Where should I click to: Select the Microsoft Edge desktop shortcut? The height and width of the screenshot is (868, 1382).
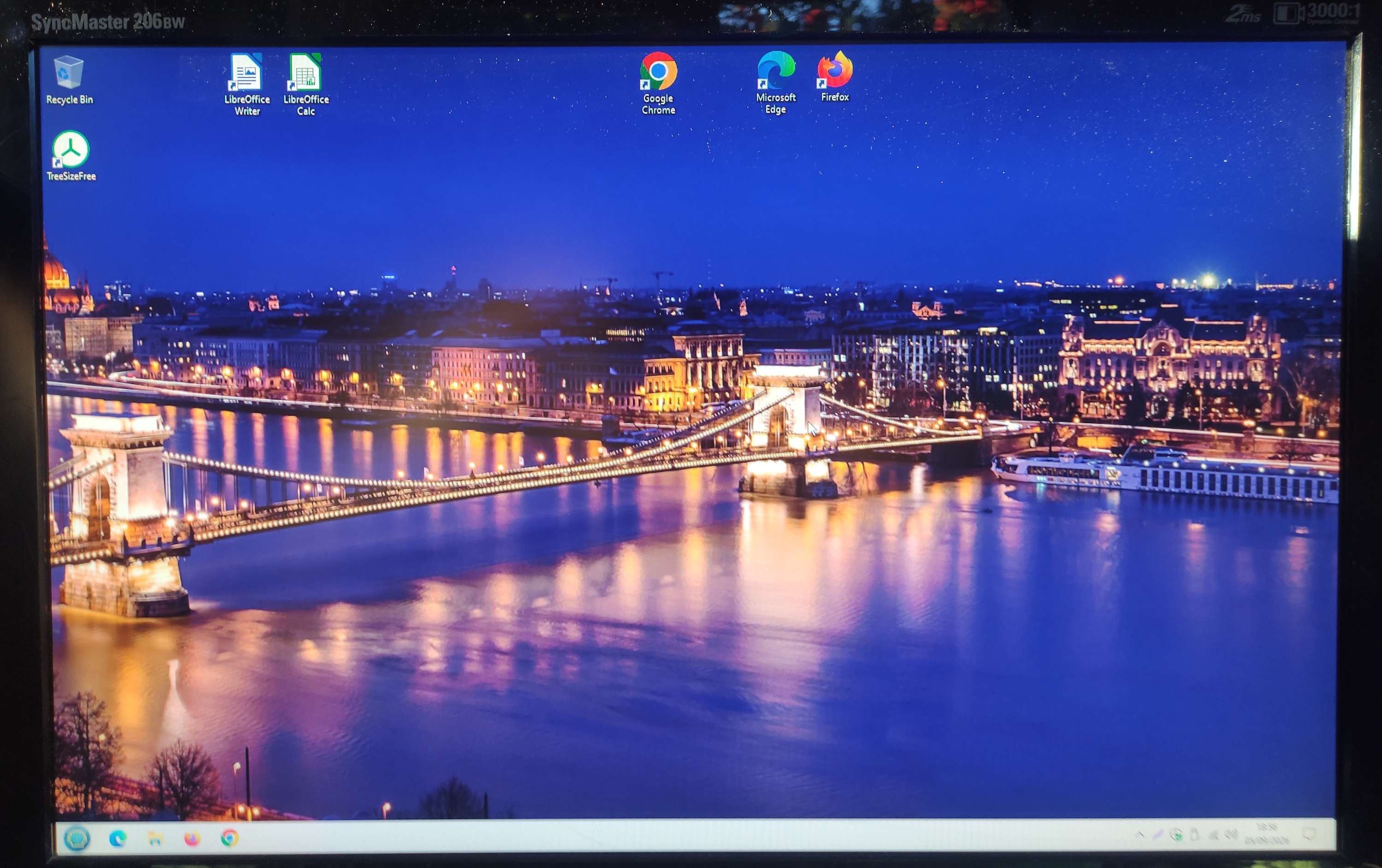point(775,82)
